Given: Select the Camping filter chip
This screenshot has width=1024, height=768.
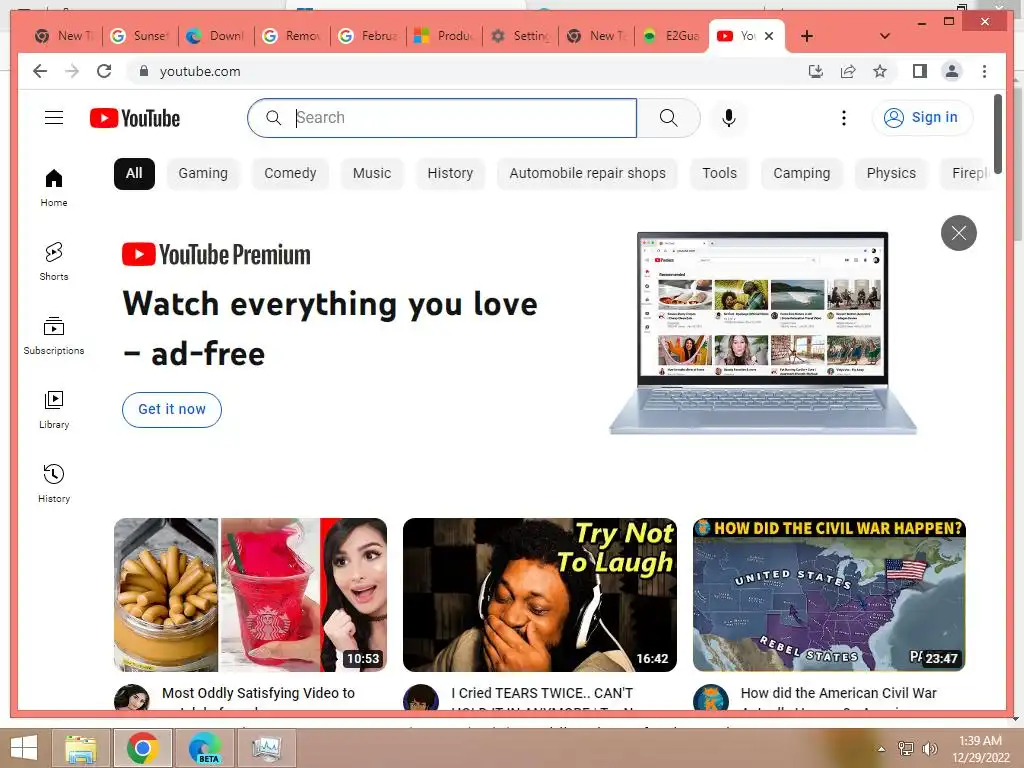Looking at the screenshot, I should 801,174.
